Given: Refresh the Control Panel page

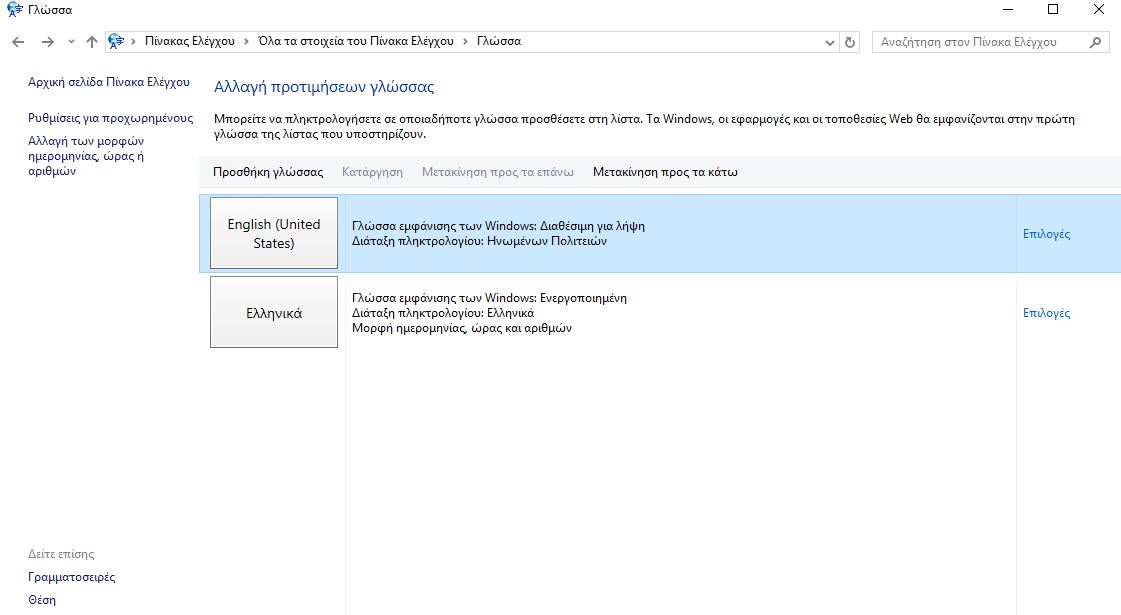Looking at the screenshot, I should (x=850, y=42).
